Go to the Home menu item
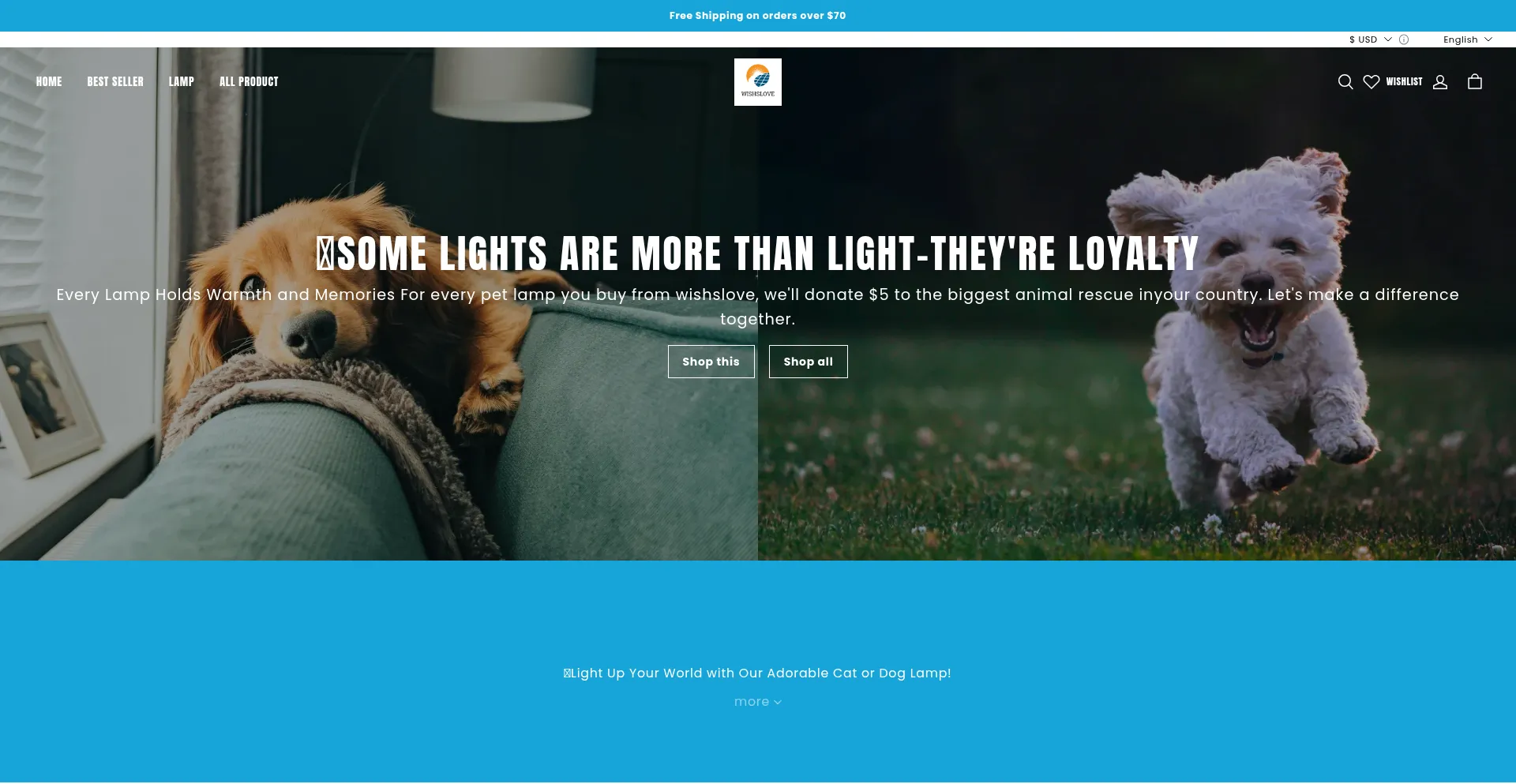The width and height of the screenshot is (1516, 784). [x=49, y=81]
